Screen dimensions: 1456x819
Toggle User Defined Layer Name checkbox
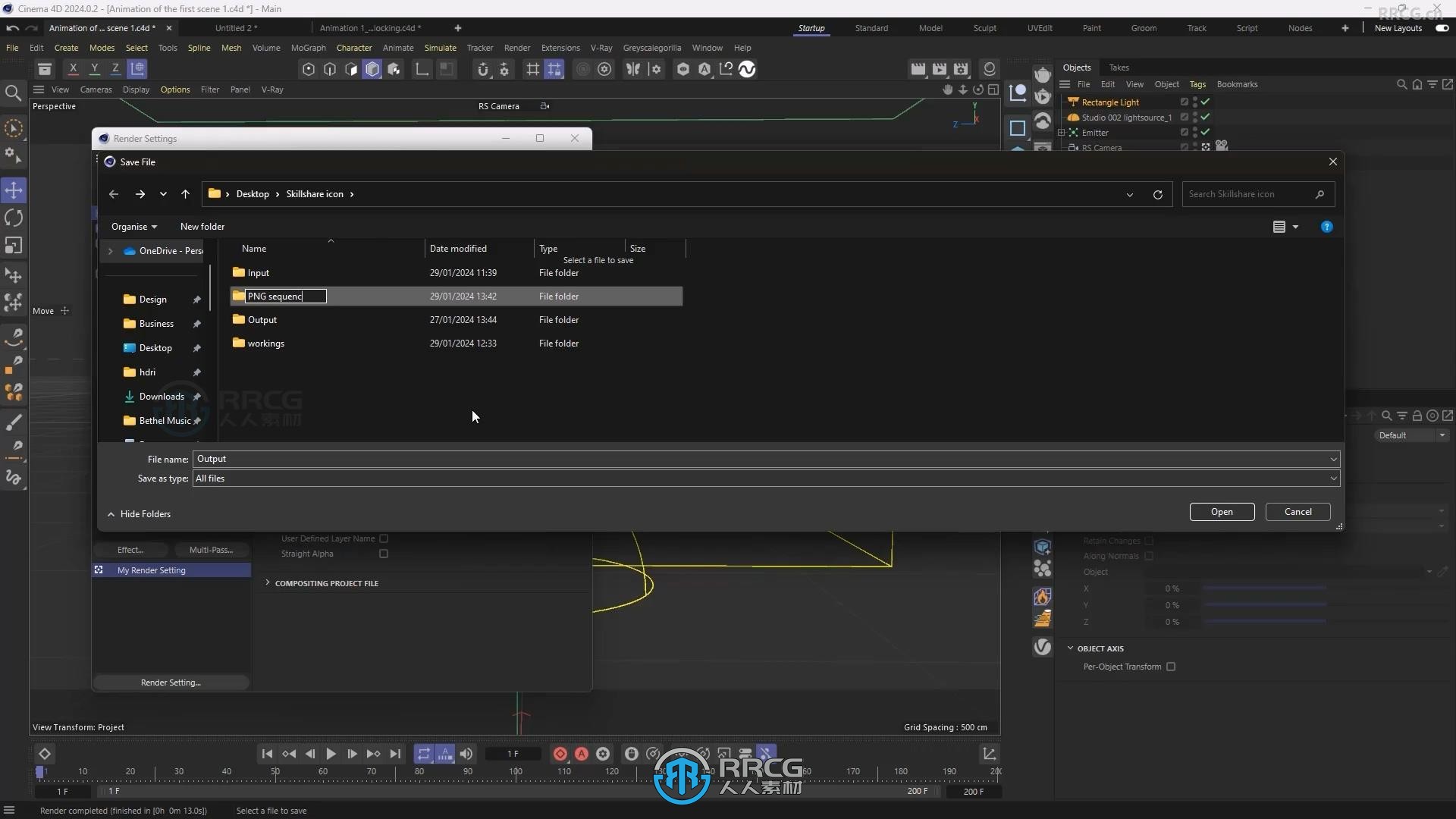[384, 538]
